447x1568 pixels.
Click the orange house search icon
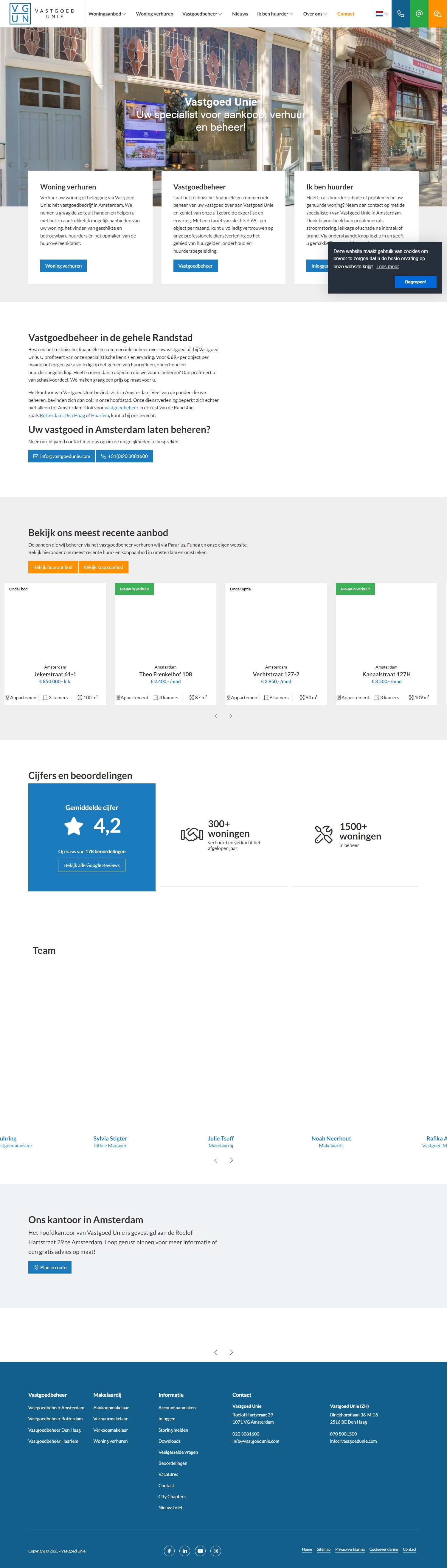pyautogui.click(x=437, y=13)
